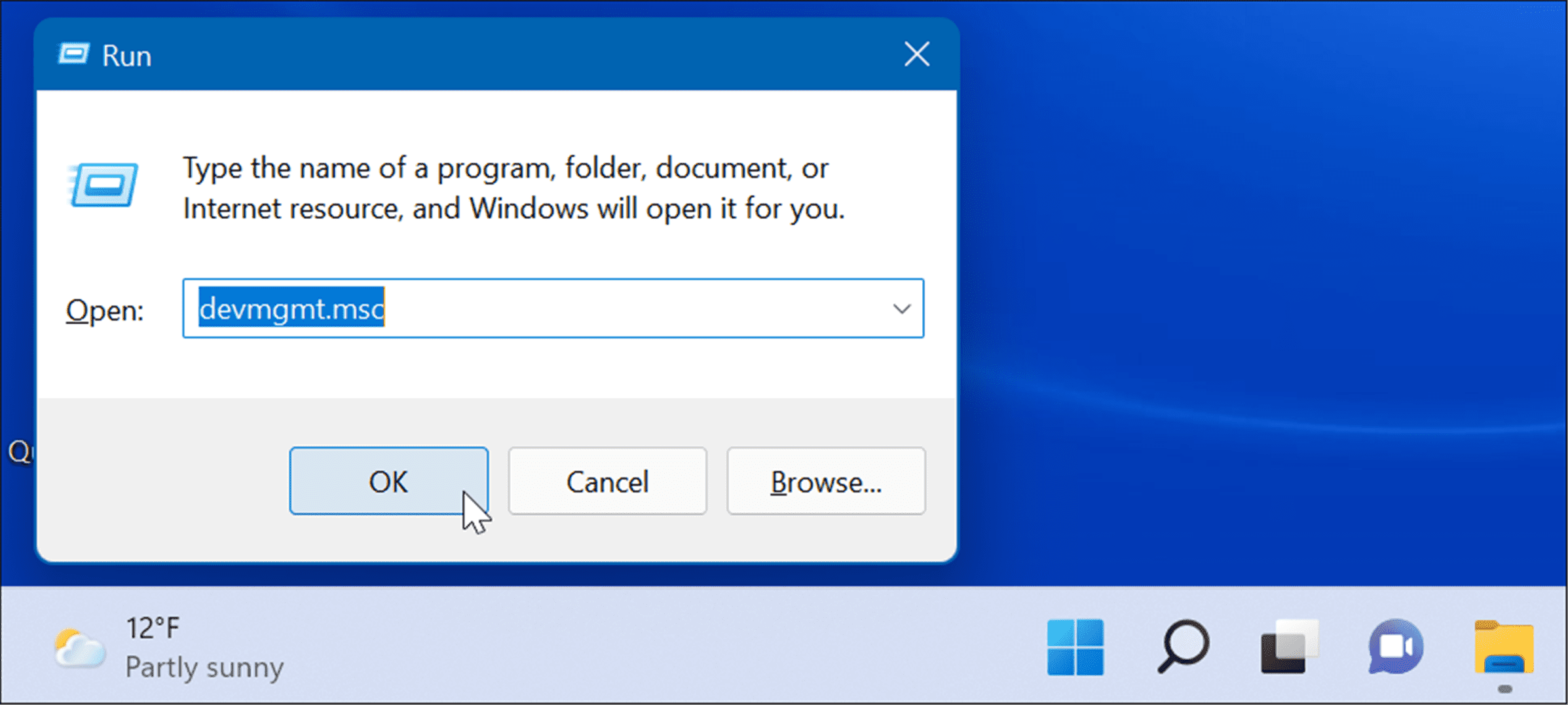Launch Microsoft Teams Chat from the taskbar
Viewport: 1568px width, 705px height.
pos(1396,646)
